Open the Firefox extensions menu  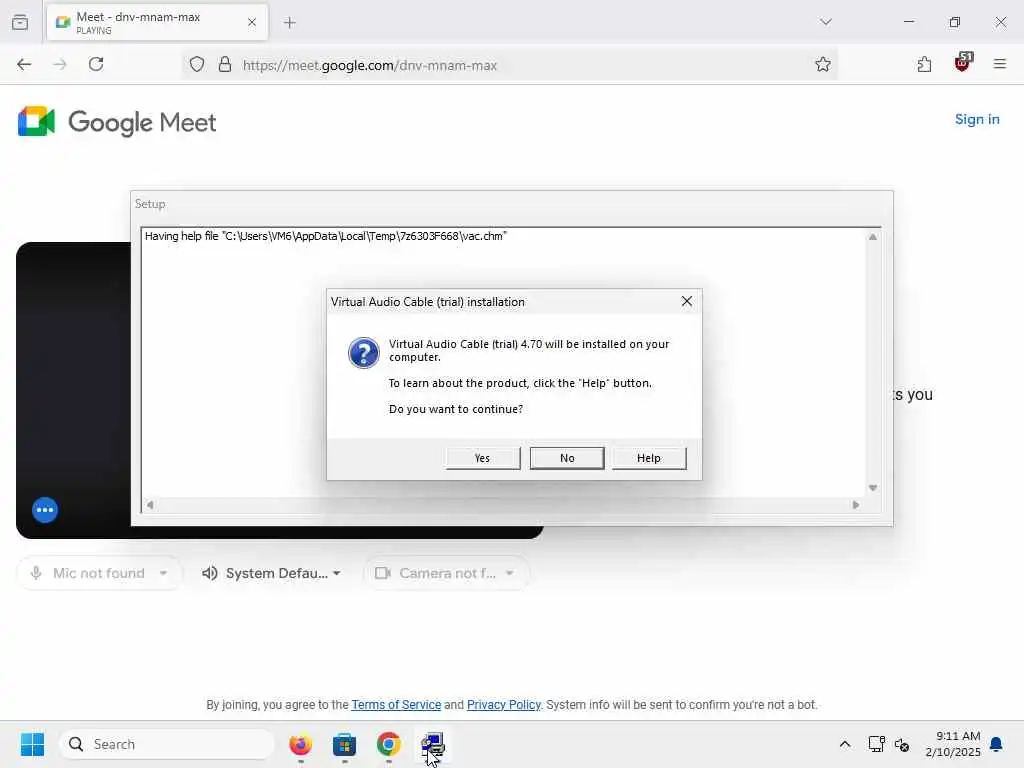[924, 64]
